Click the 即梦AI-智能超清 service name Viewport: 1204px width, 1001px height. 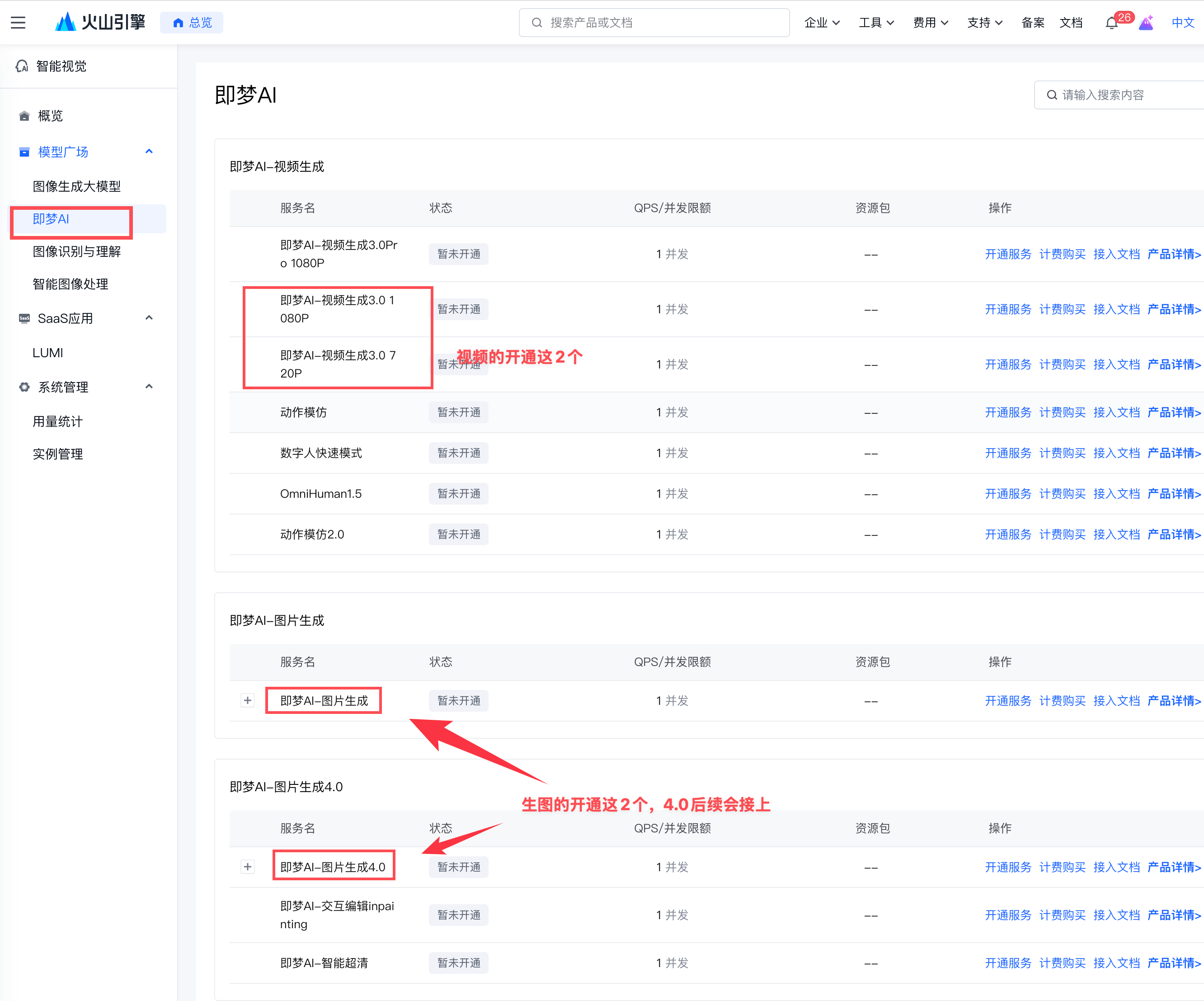[x=324, y=963]
